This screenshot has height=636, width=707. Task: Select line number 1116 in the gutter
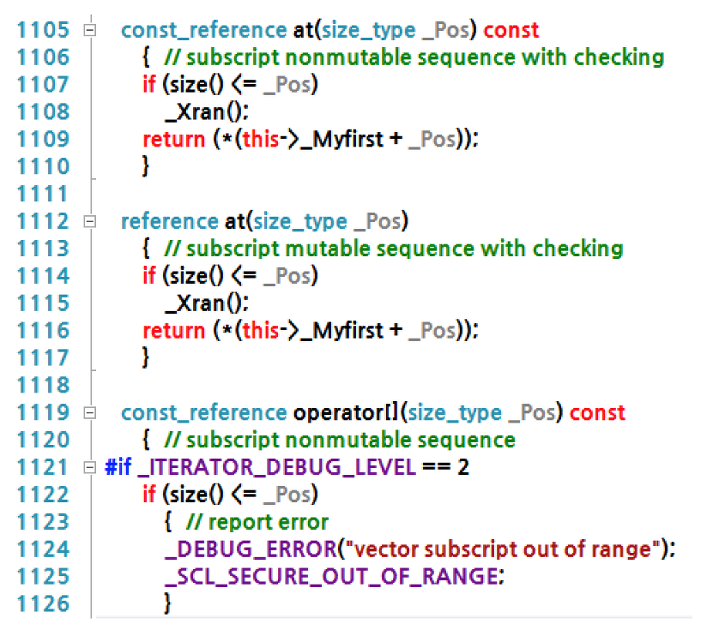pos(43,331)
